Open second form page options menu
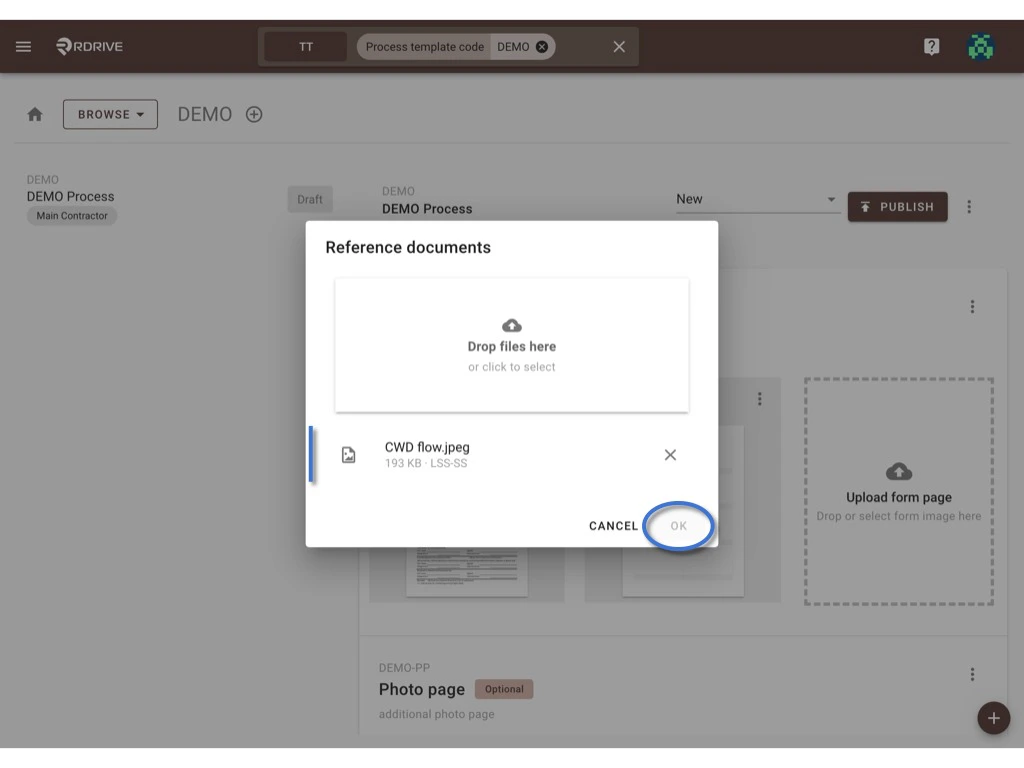The image size is (1024, 768). 760,398
